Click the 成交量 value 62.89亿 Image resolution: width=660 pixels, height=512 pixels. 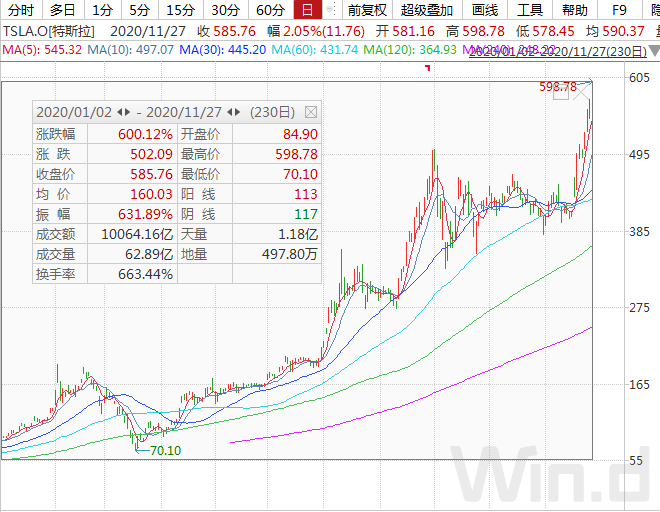(x=149, y=254)
